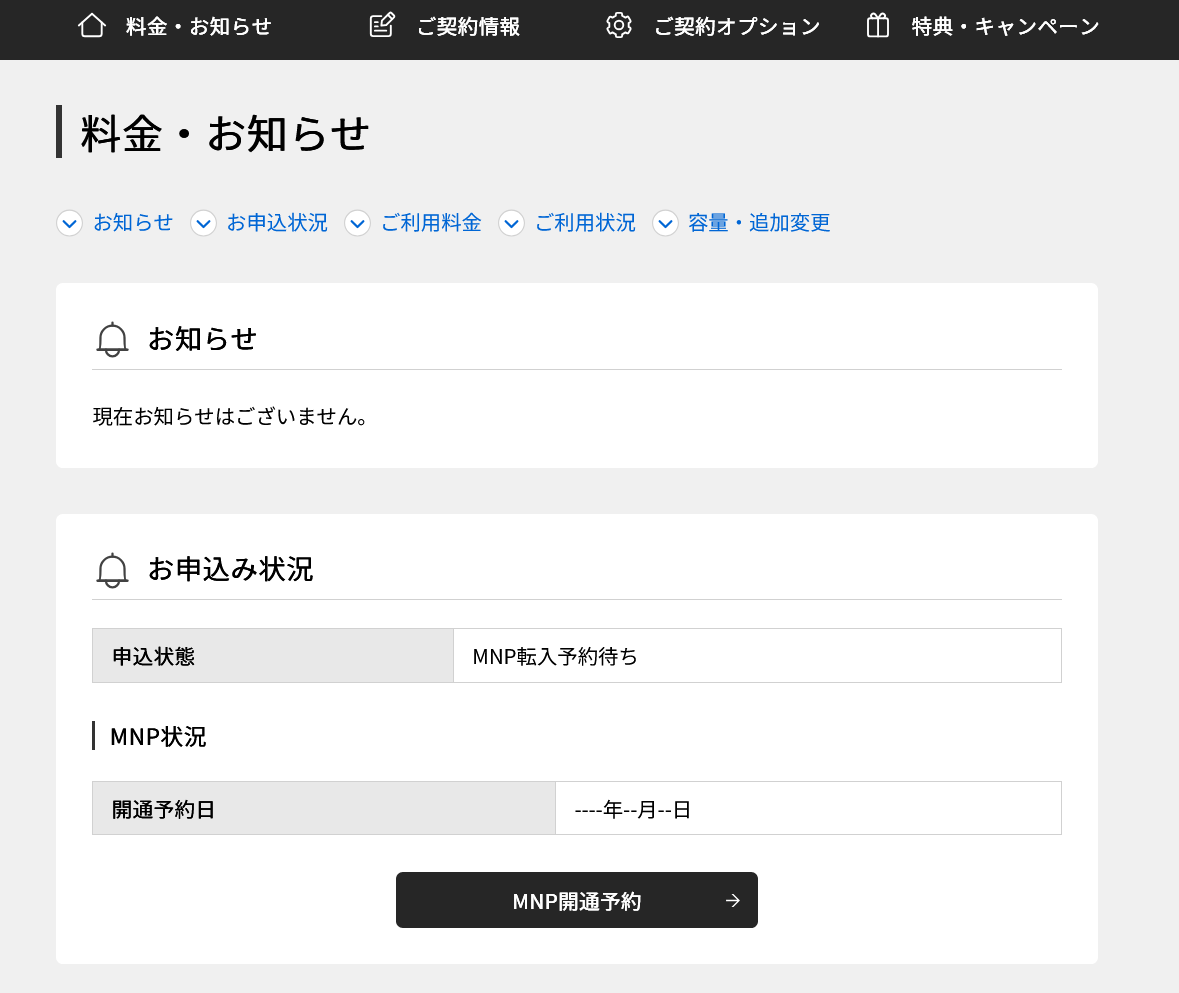1179x993 pixels.
Task: Click the chevron circle before お知らせ link
Action: pos(70,223)
